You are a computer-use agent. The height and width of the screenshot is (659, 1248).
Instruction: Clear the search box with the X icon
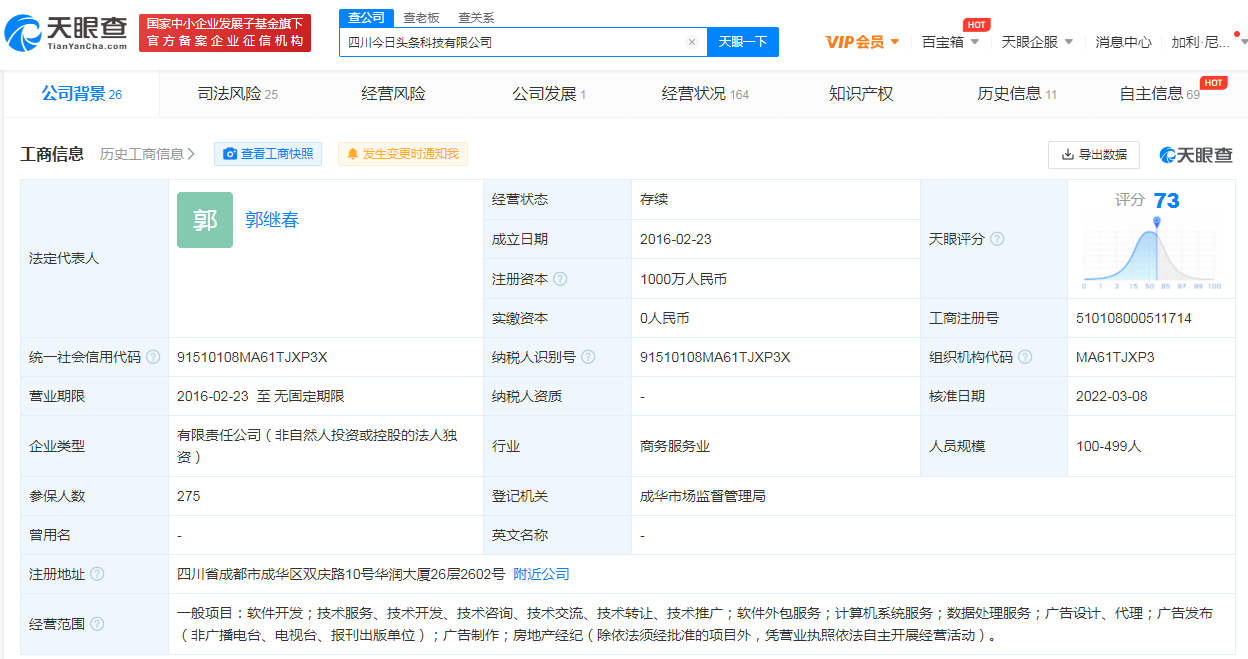click(691, 42)
